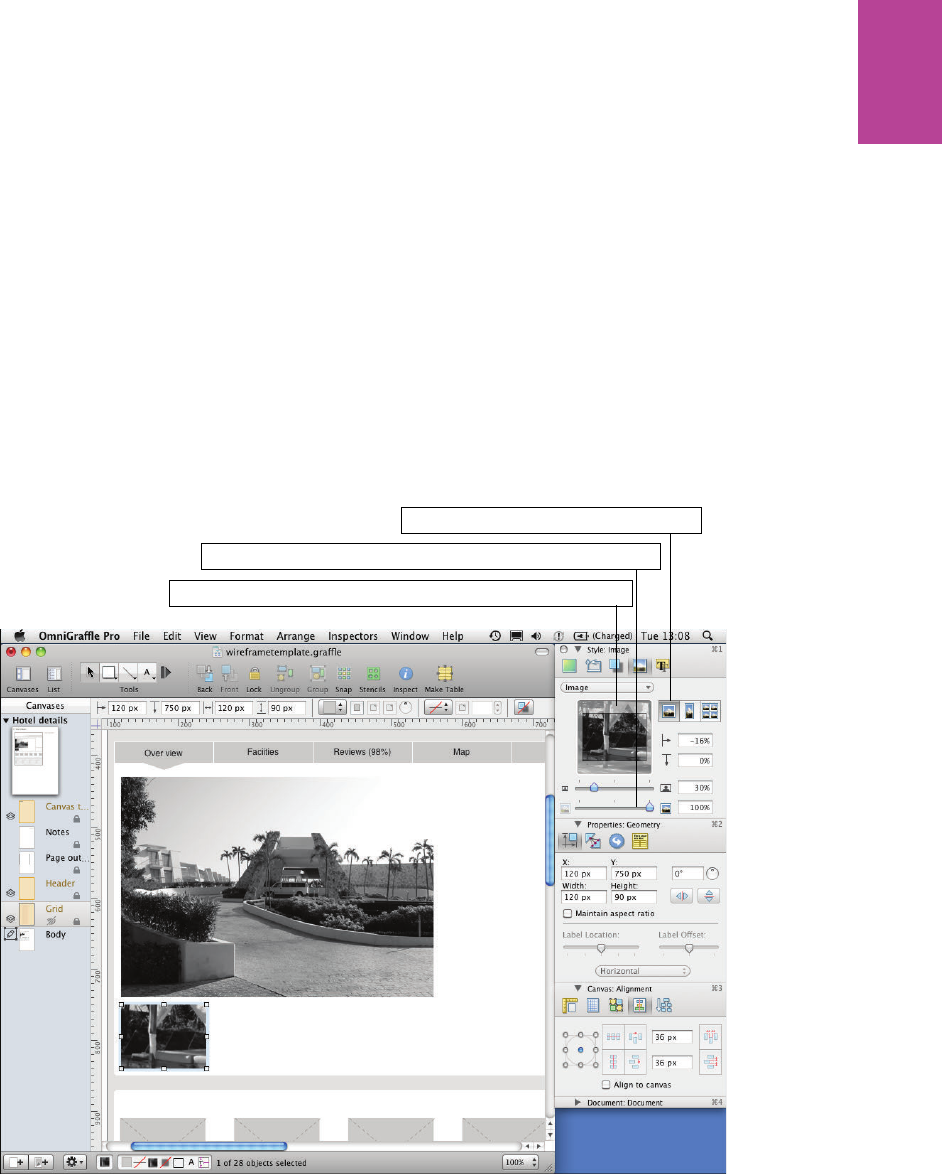
Task: Select the arrow Selection tool
Action: 91,672
